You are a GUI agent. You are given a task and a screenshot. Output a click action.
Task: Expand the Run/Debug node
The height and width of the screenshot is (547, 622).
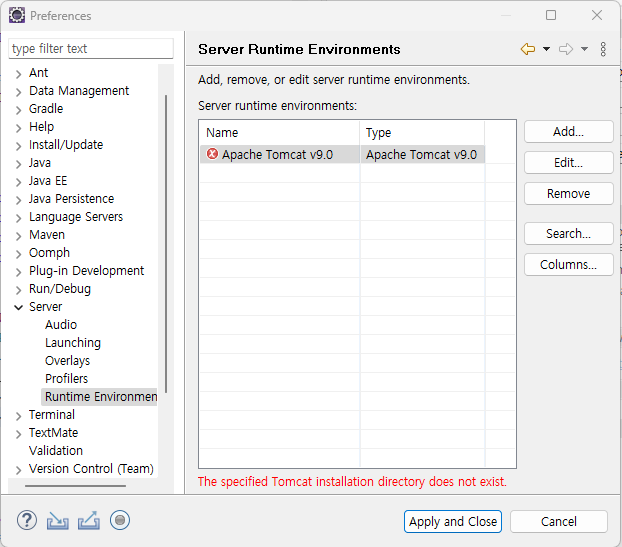point(18,290)
